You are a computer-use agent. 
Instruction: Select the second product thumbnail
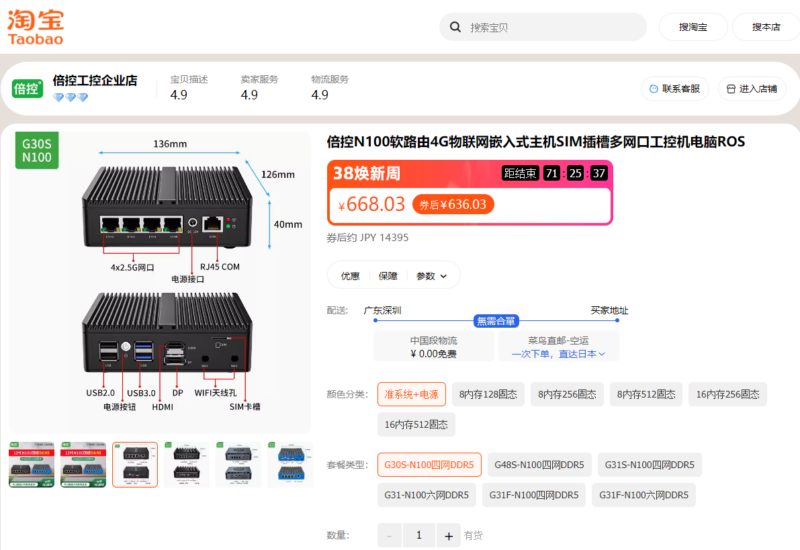[x=83, y=465]
